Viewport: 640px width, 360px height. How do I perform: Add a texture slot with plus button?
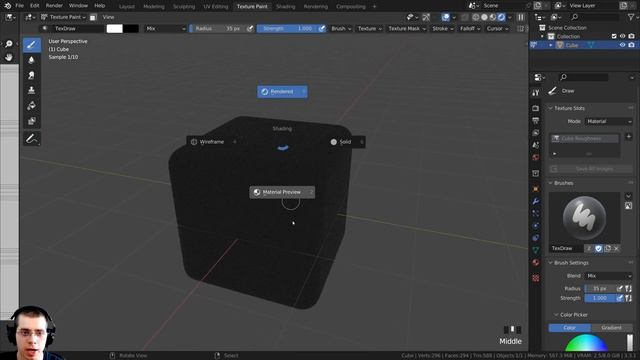[629, 136]
